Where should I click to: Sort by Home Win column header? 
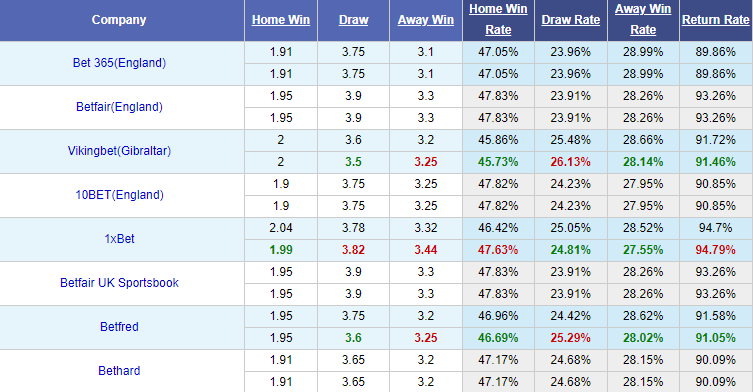(281, 20)
